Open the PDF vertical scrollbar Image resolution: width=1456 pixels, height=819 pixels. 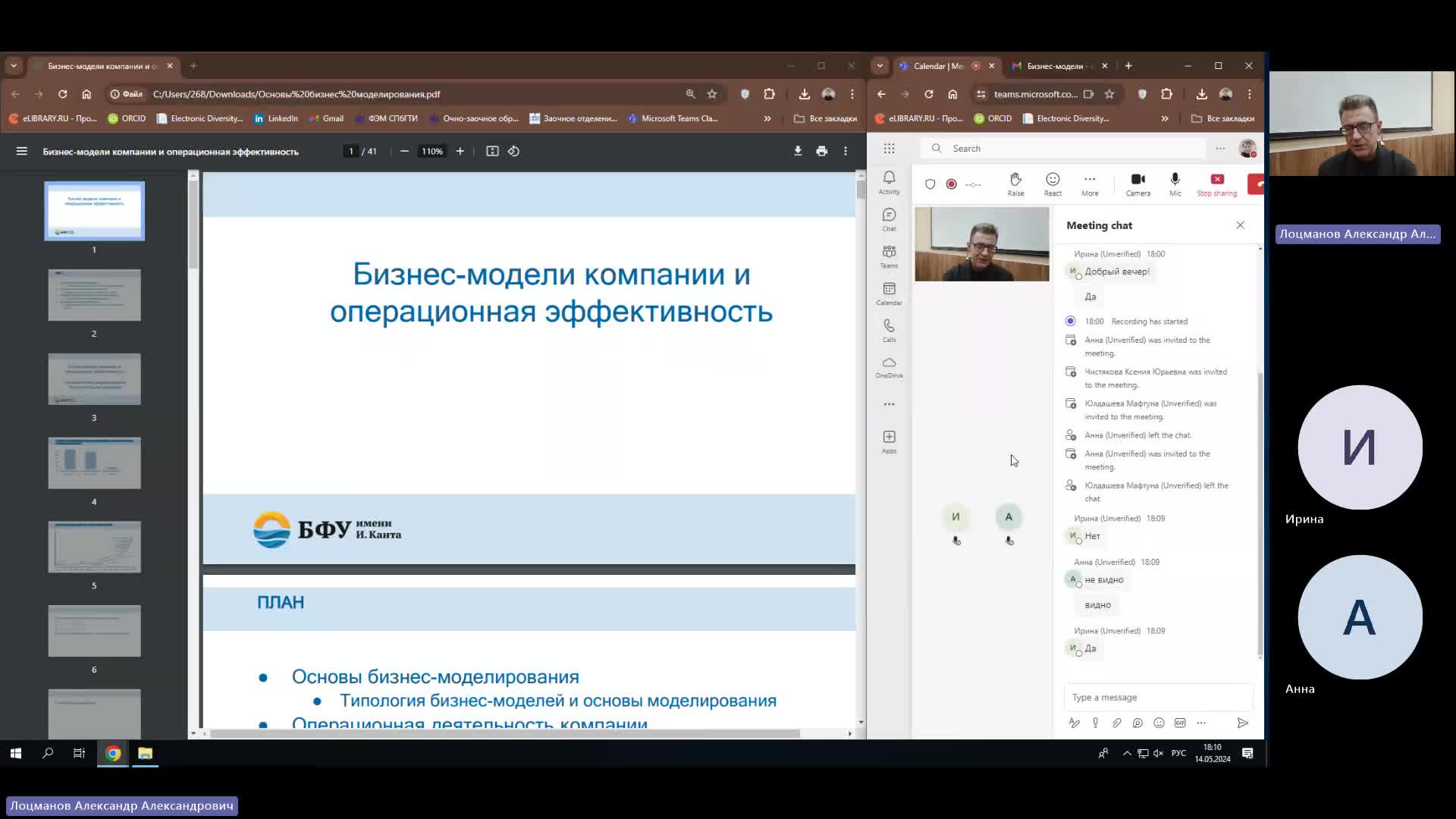(x=861, y=189)
